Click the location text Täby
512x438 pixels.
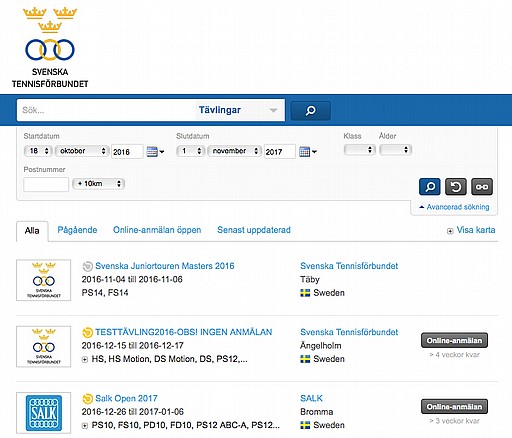click(x=310, y=280)
